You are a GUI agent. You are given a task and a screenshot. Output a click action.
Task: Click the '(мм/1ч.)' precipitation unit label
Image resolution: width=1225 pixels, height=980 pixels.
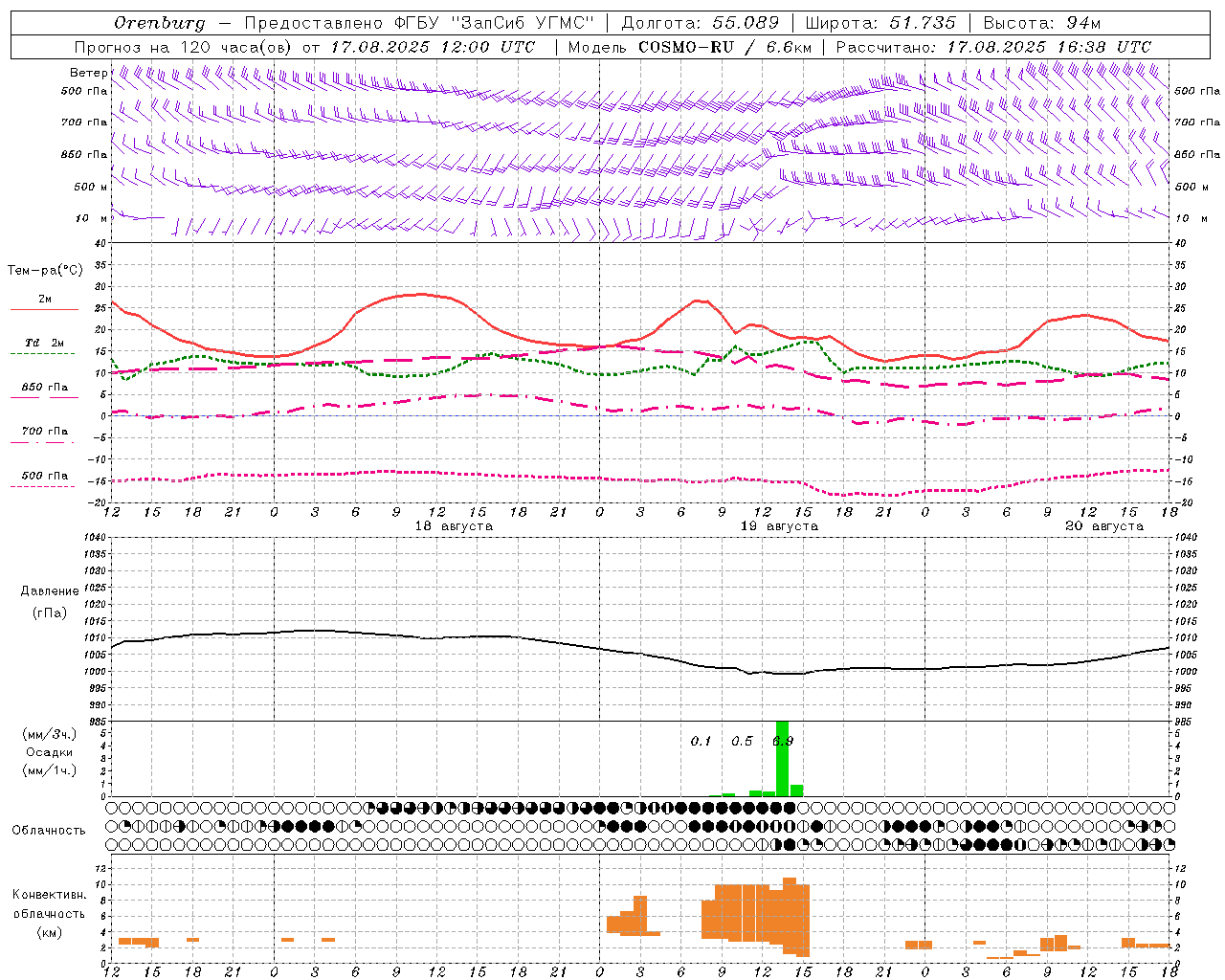pyautogui.click(x=50, y=770)
